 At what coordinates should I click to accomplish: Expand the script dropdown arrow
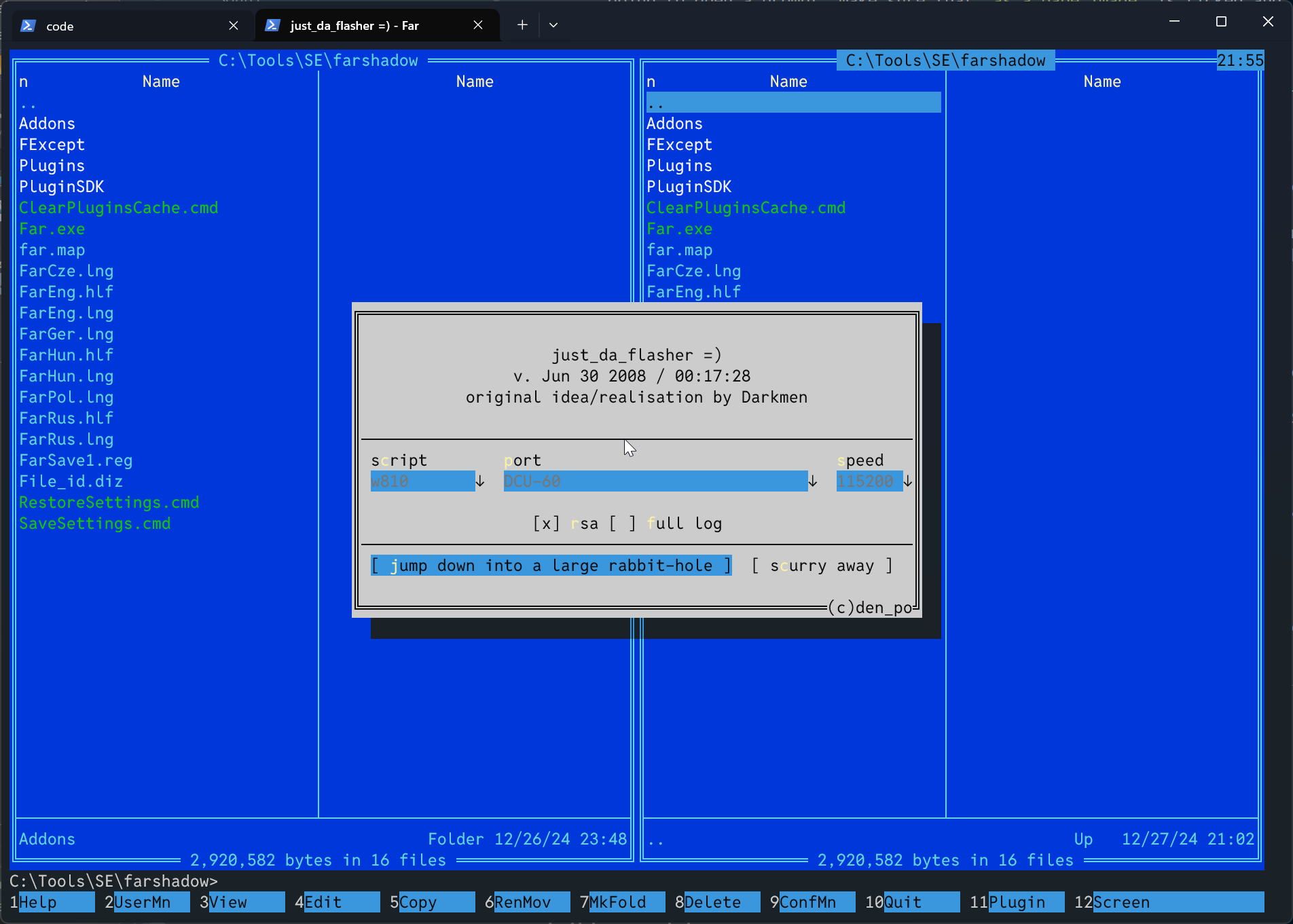click(x=480, y=481)
